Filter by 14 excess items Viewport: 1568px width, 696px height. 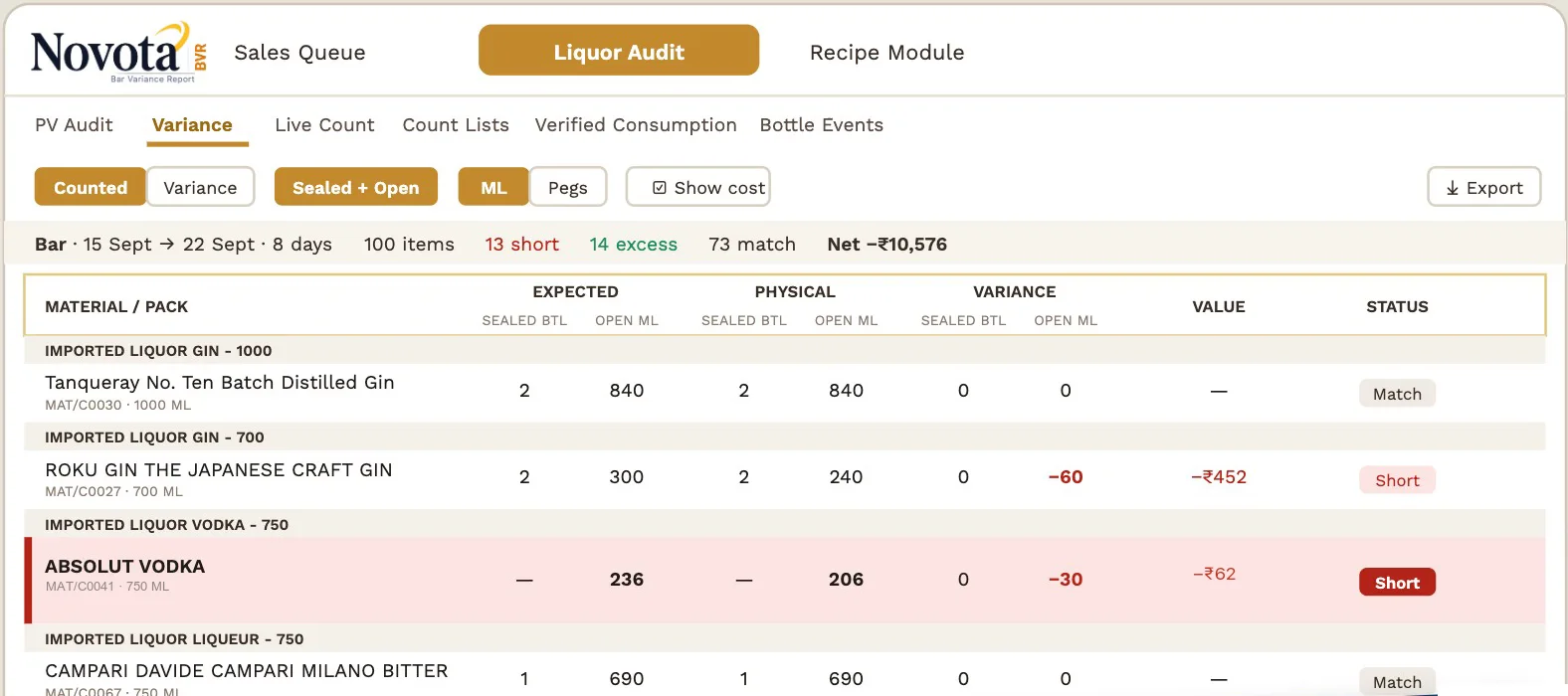click(633, 245)
